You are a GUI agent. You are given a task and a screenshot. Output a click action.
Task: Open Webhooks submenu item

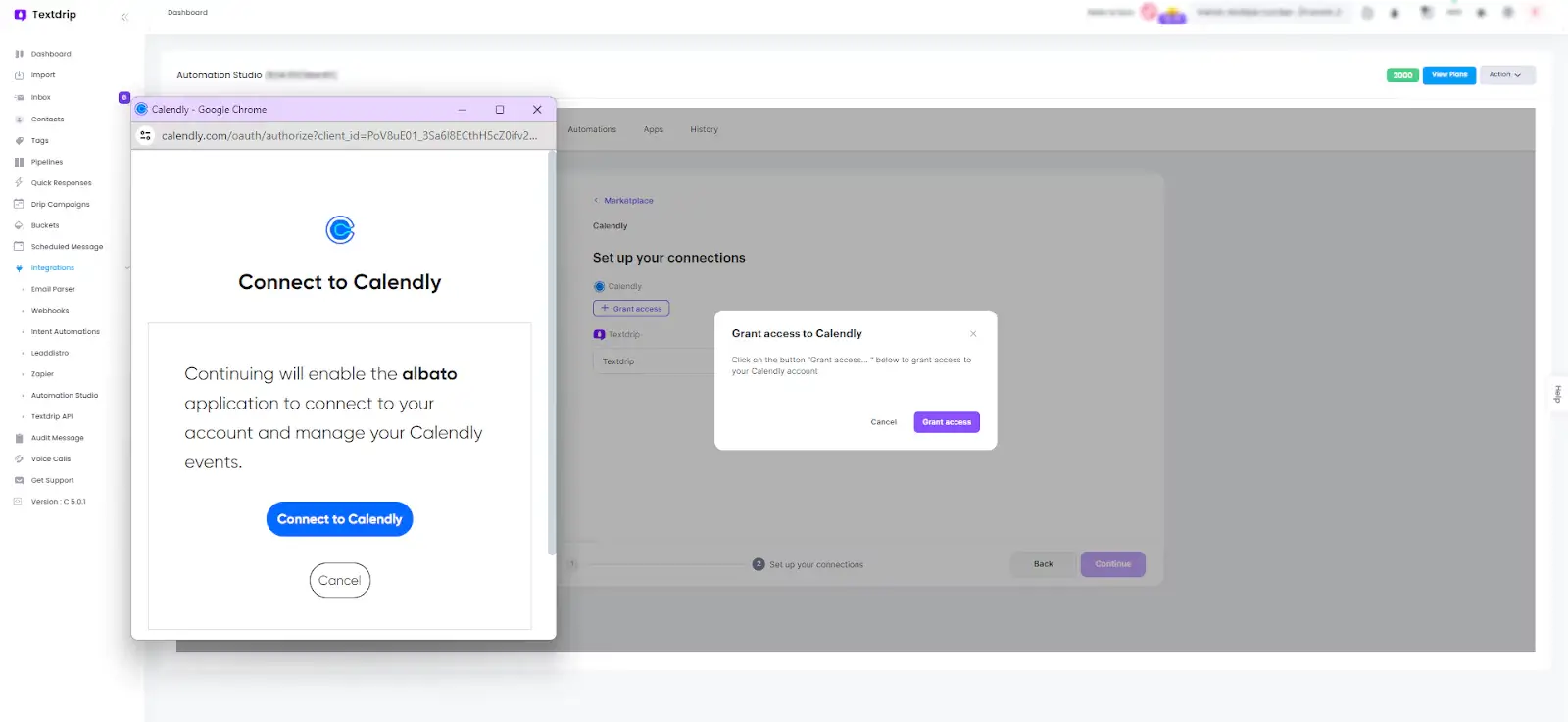point(50,311)
